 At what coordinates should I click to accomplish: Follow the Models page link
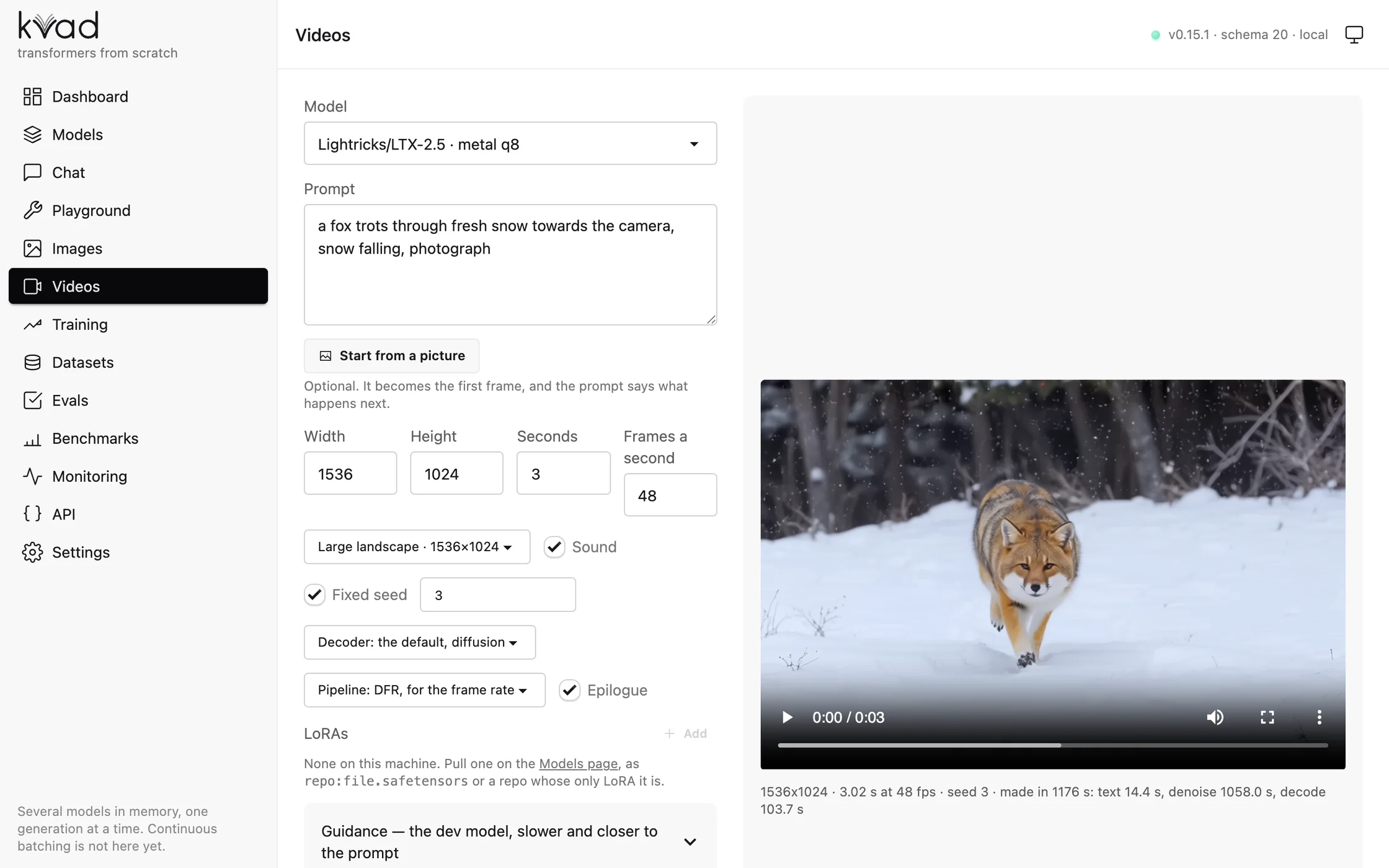(578, 764)
